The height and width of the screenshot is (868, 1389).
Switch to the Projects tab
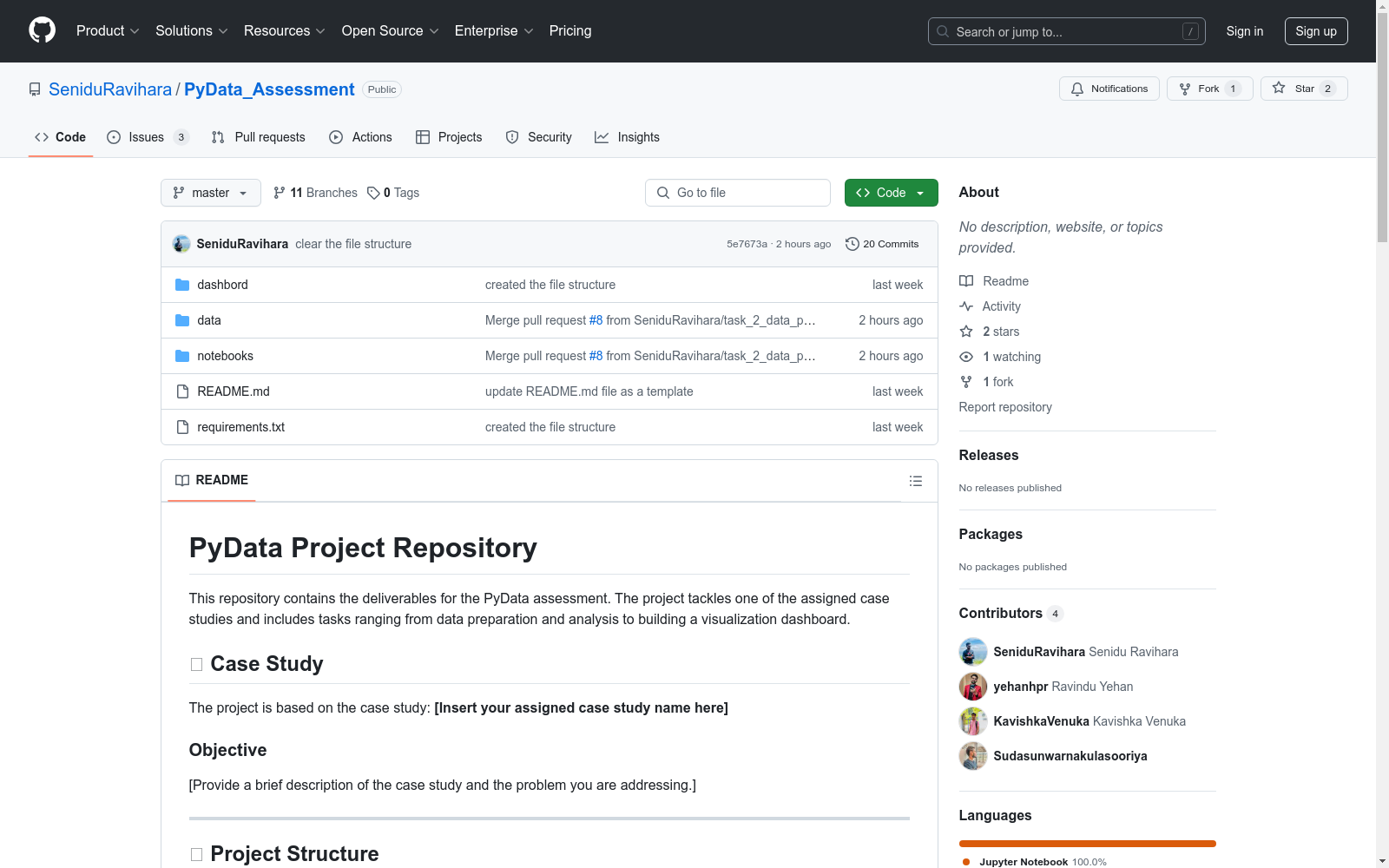[449, 137]
